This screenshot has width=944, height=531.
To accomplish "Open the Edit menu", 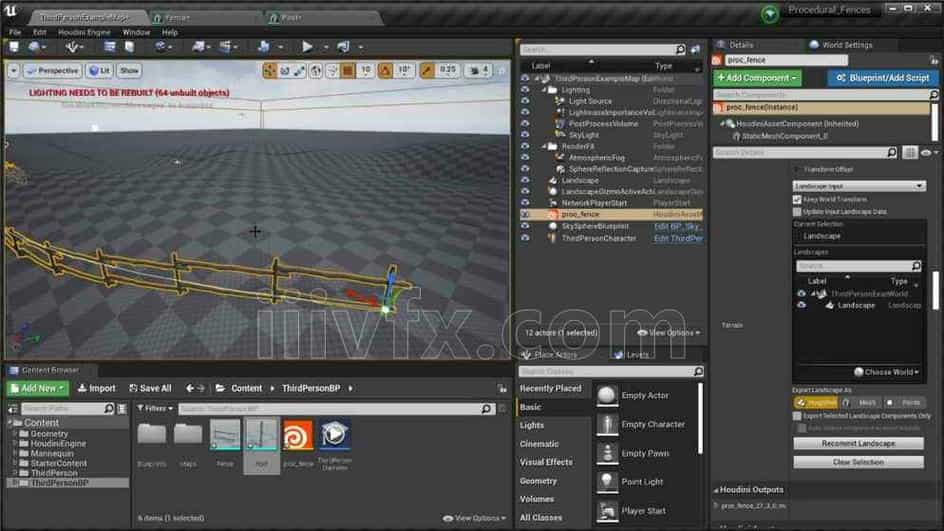I will 40,33.
